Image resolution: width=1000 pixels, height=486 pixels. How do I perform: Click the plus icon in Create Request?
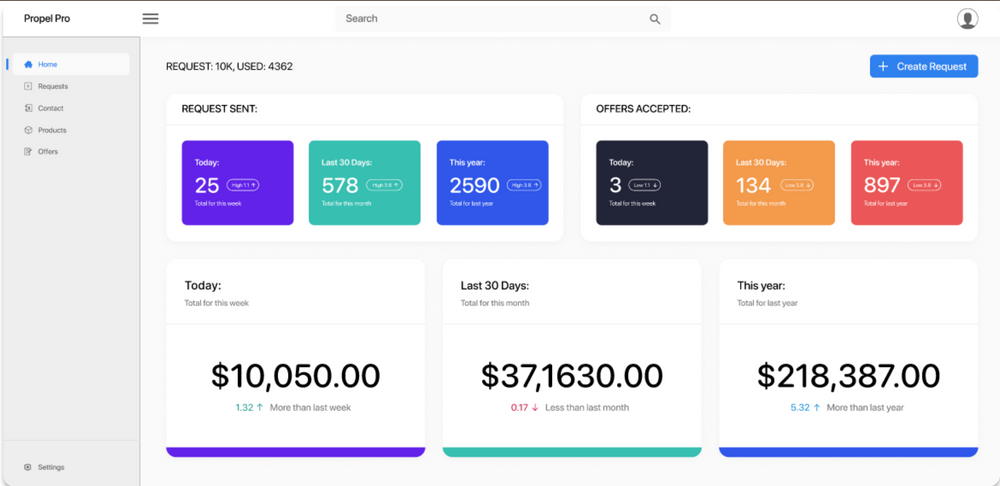pyautogui.click(x=883, y=66)
